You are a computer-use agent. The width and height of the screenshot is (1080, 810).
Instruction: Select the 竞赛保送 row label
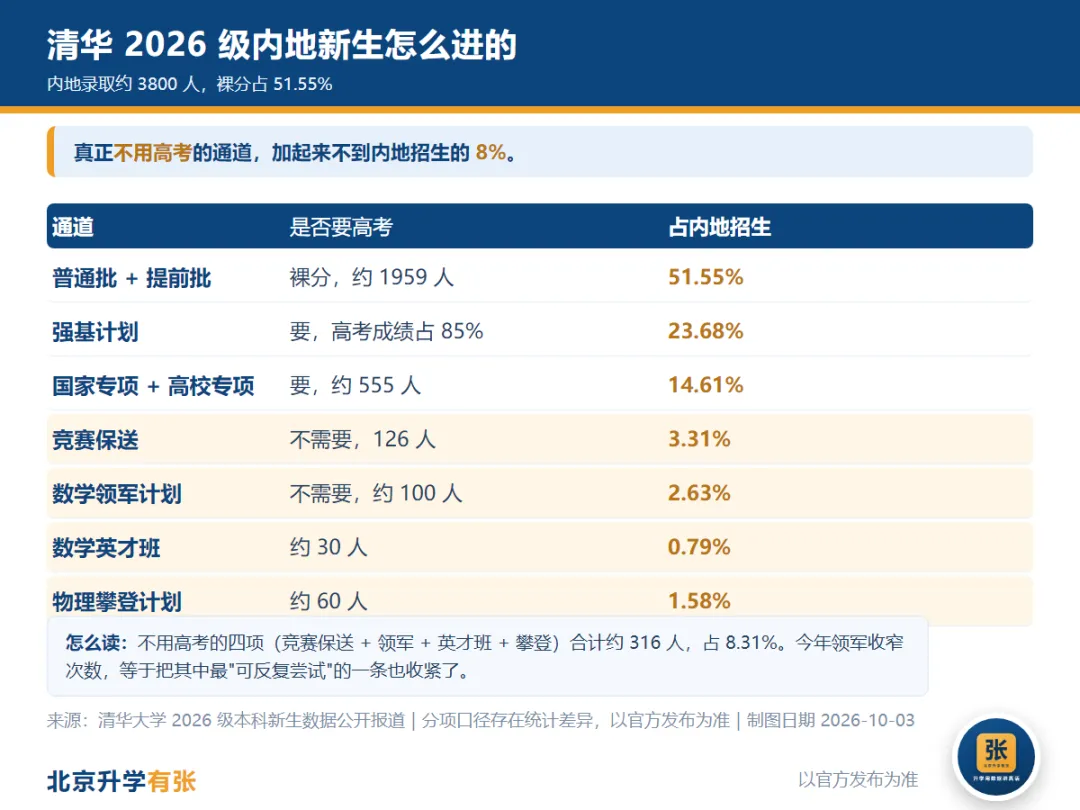pos(95,439)
